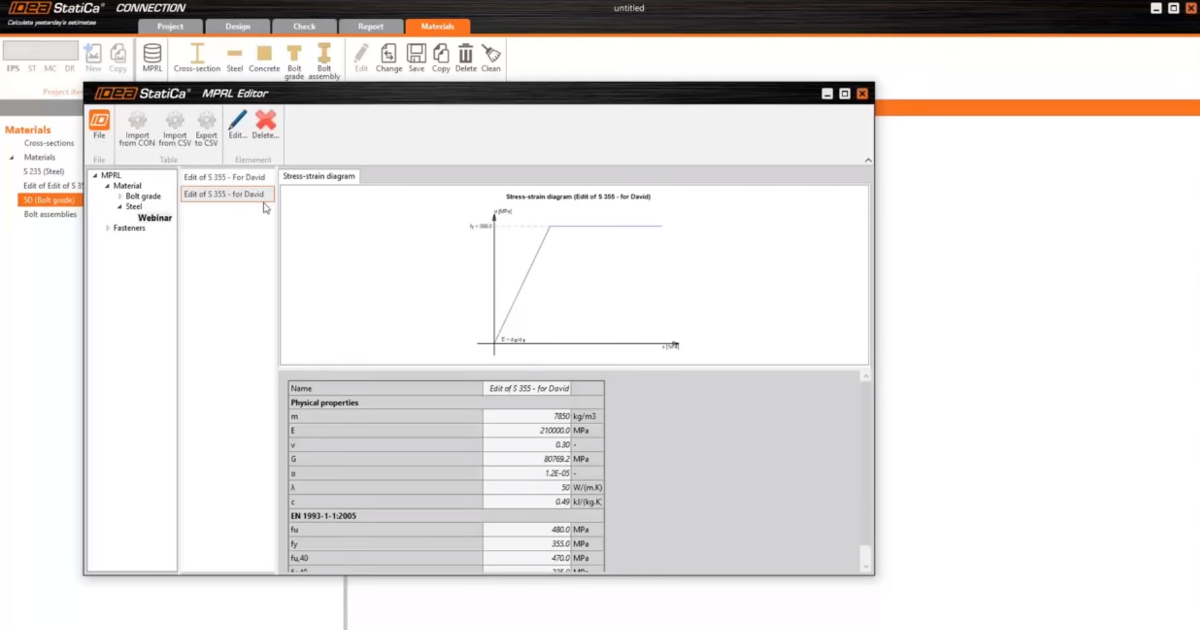1200x630 pixels.
Task: Select Cross-sections in main materials tree
Action: click(49, 143)
